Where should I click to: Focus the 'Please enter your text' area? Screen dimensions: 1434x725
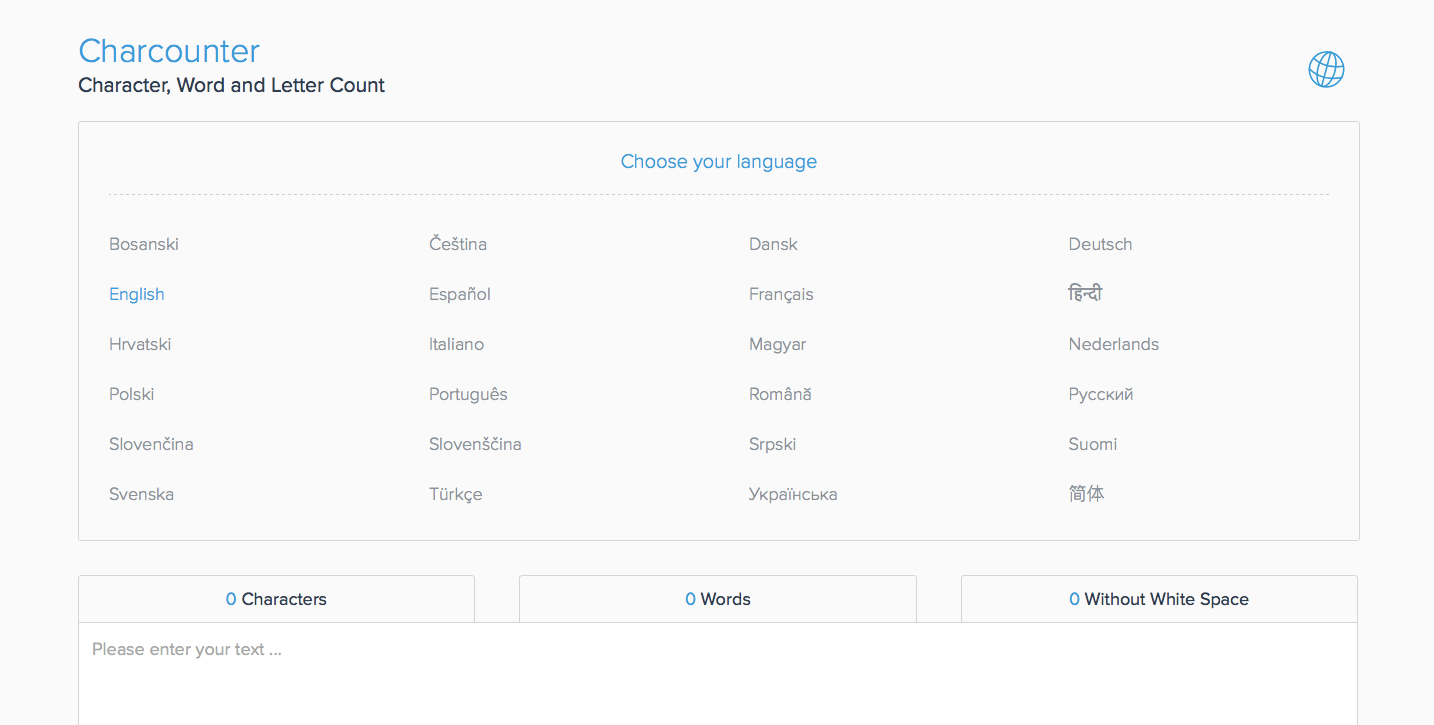(718, 674)
